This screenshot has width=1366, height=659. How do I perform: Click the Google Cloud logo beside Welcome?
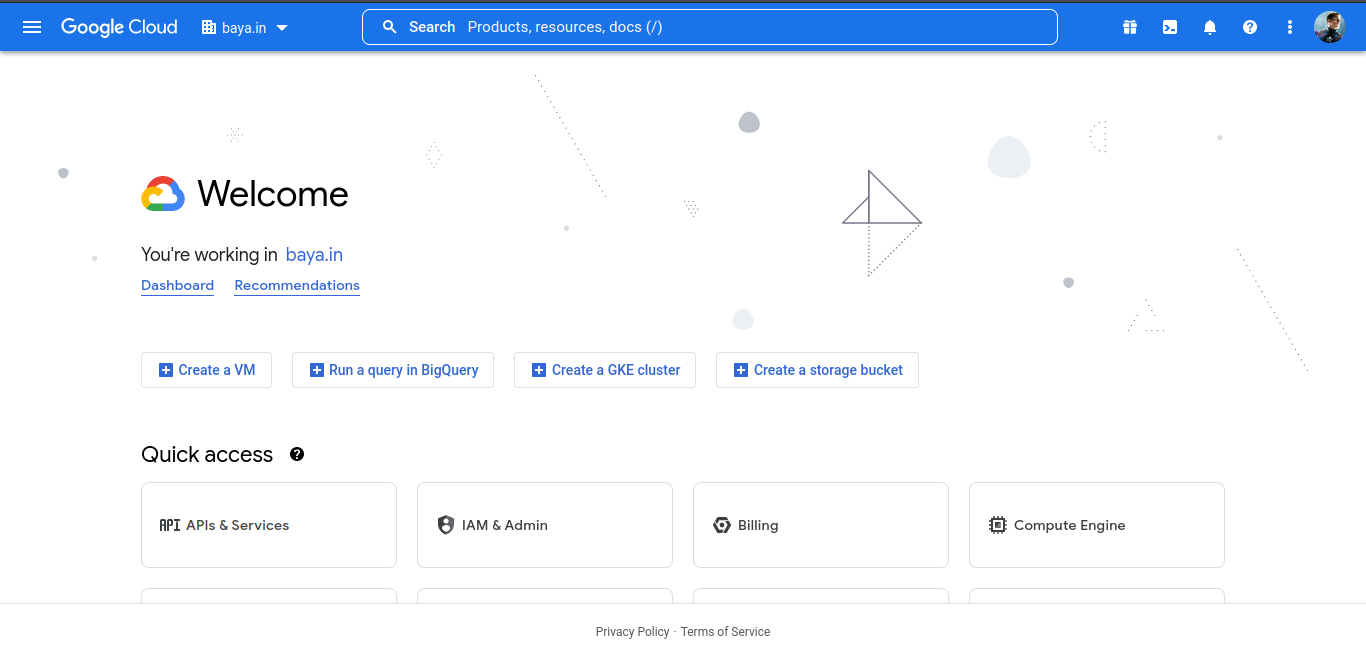click(163, 194)
